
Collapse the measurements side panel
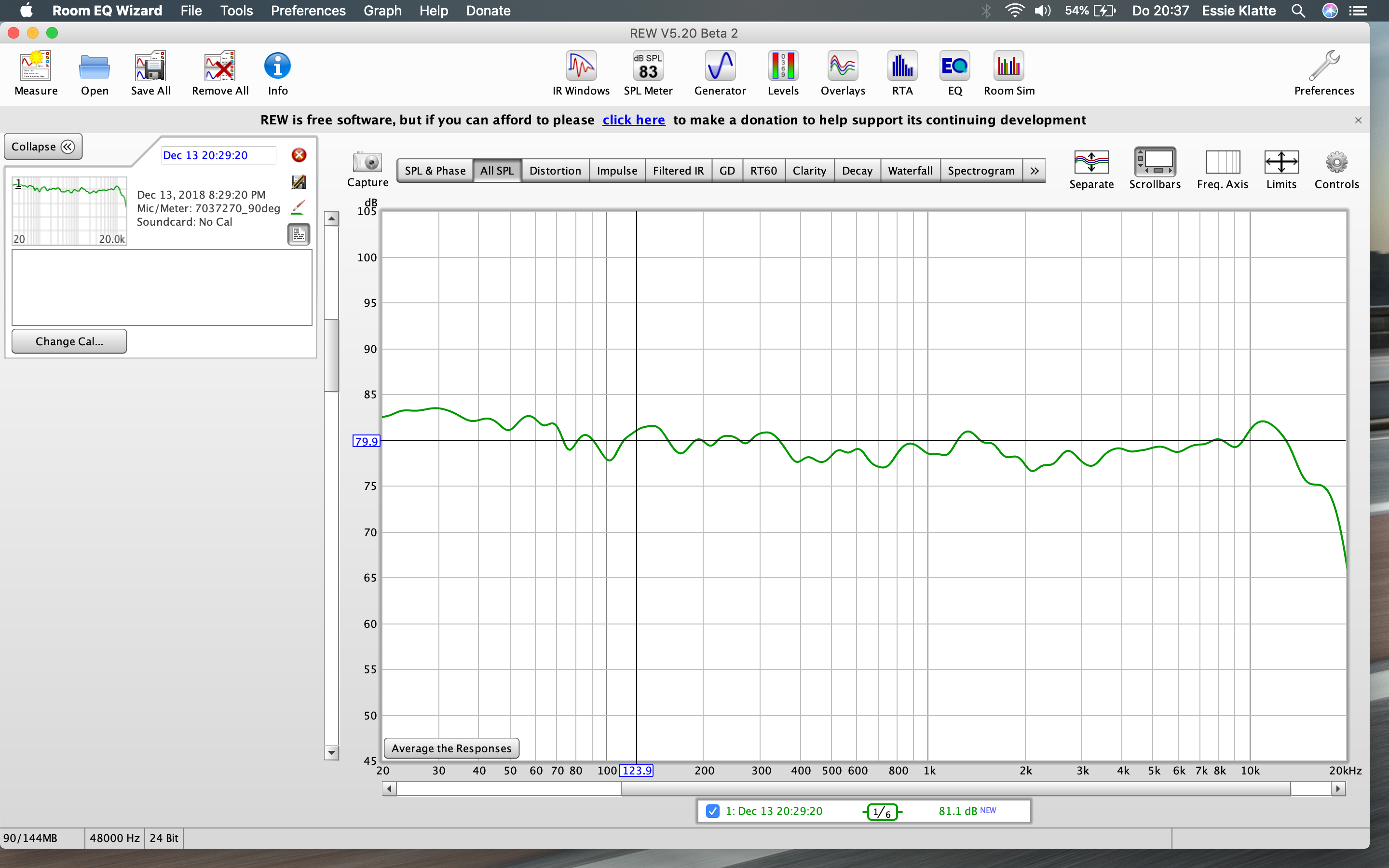click(x=43, y=147)
